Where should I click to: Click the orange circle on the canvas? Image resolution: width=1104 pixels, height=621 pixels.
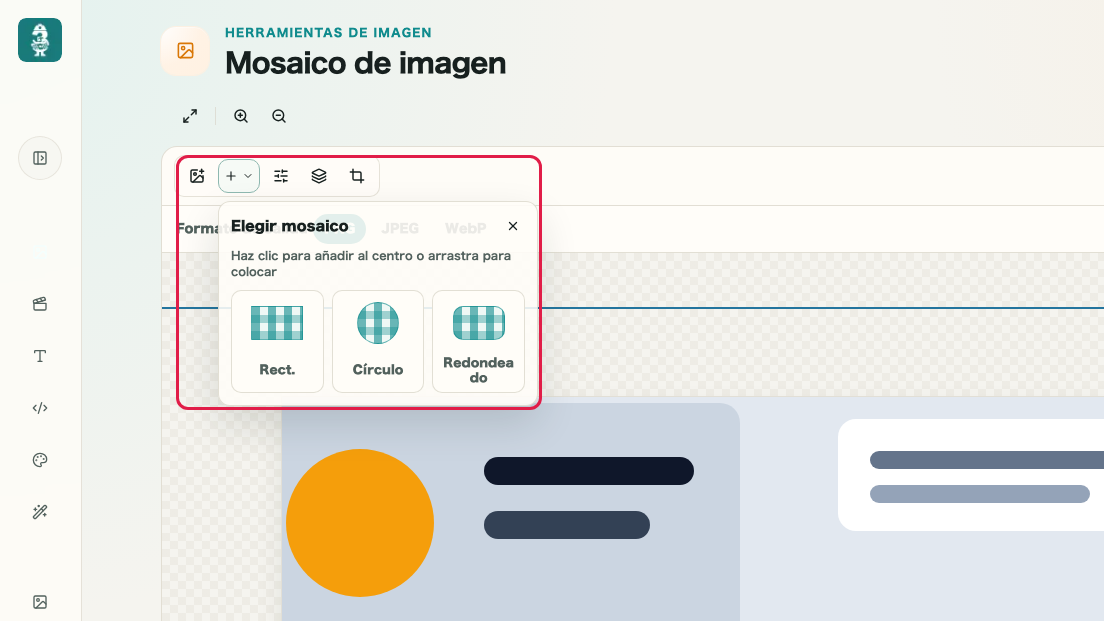[x=360, y=523]
